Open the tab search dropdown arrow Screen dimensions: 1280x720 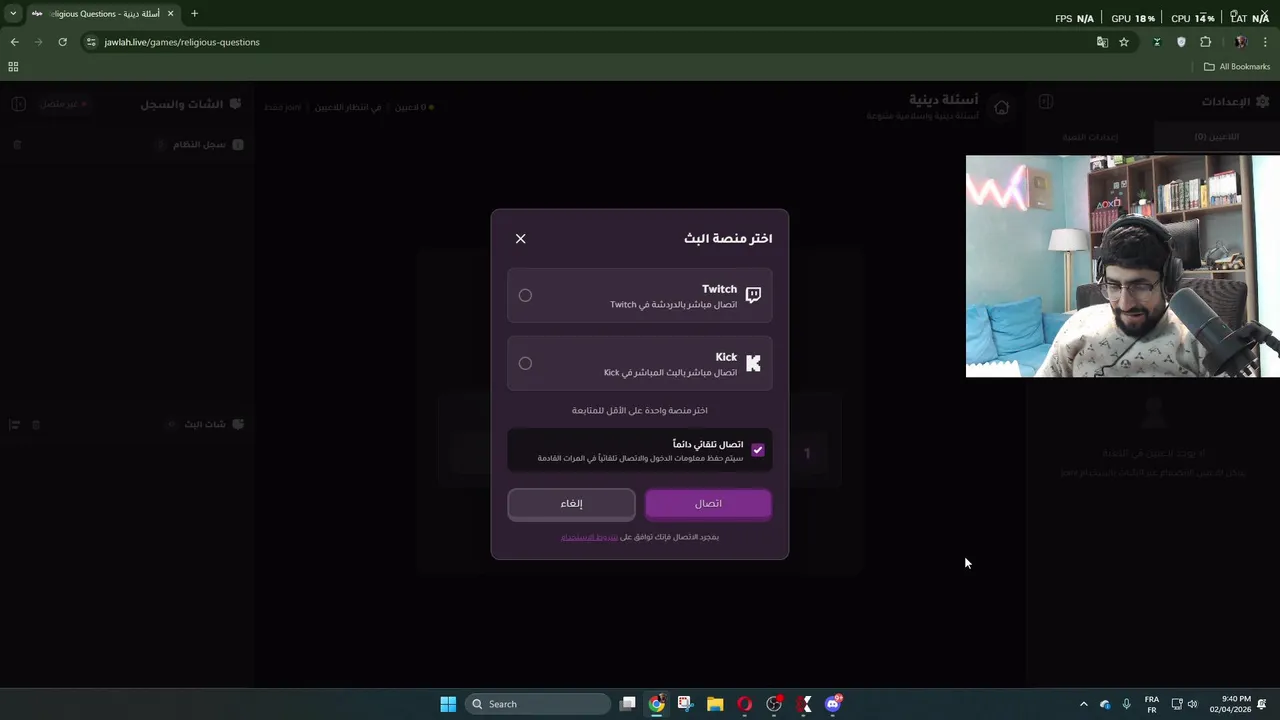13,14
